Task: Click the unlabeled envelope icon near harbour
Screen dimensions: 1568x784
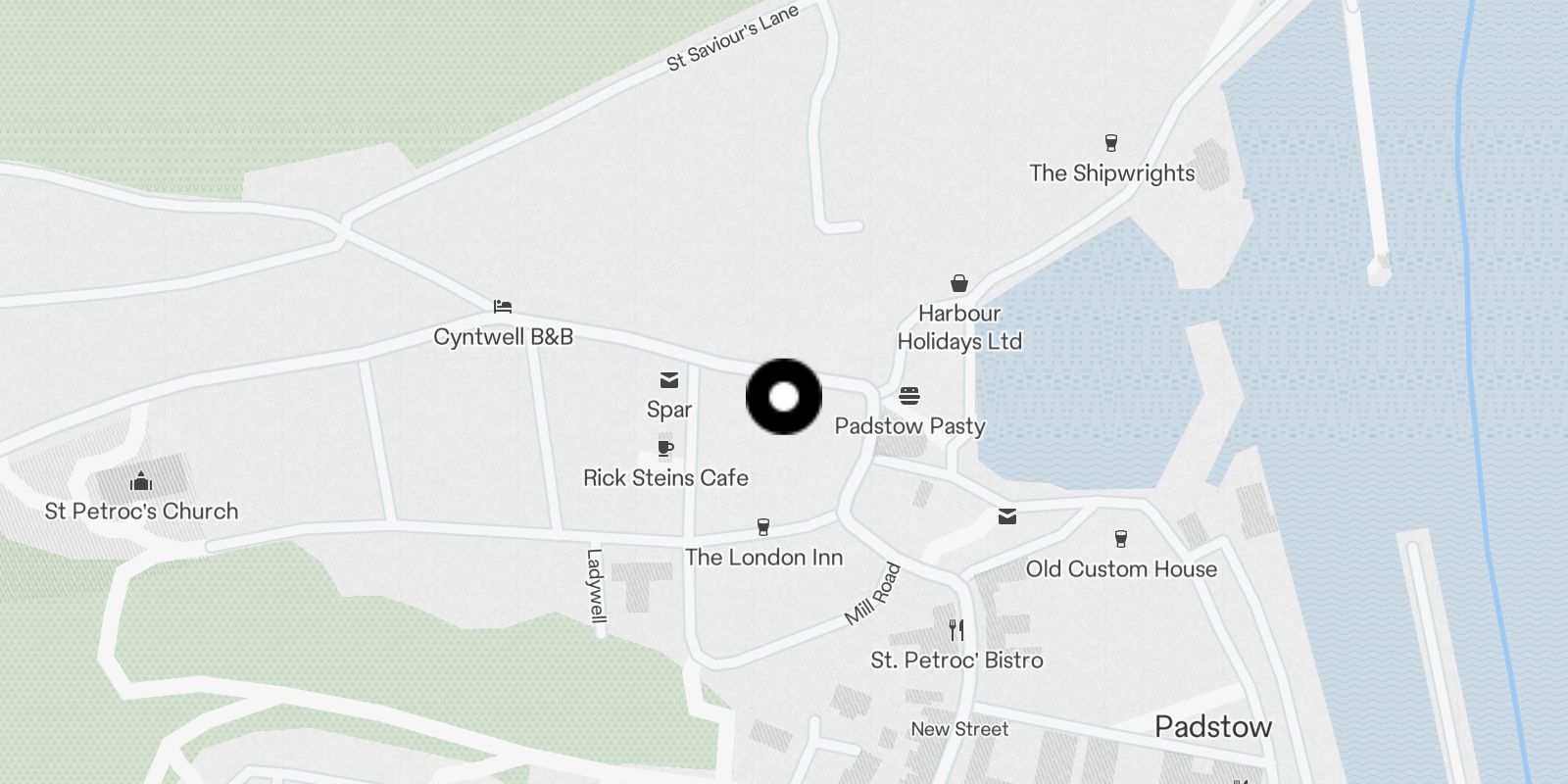Action: 1007,516
